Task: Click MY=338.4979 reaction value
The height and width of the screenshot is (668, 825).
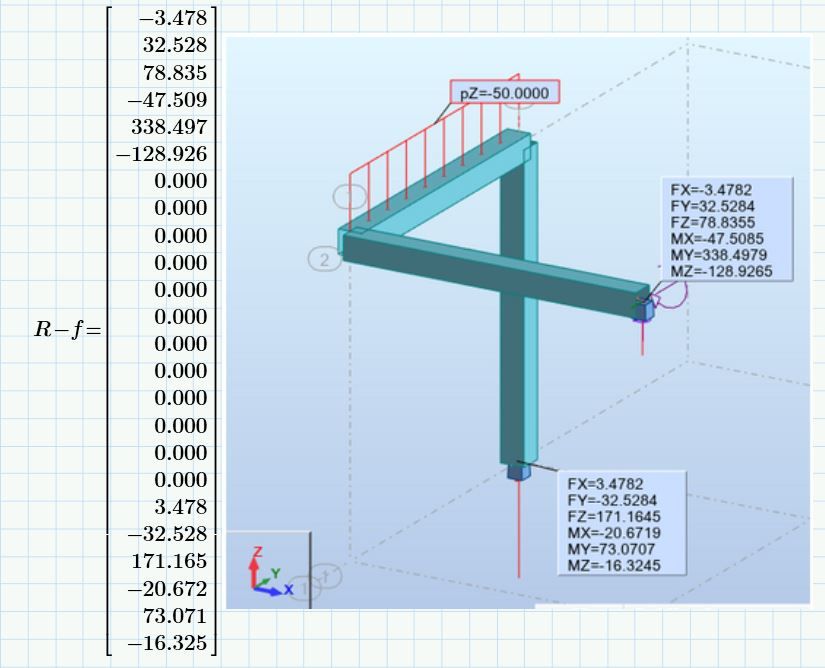Action: [719, 255]
